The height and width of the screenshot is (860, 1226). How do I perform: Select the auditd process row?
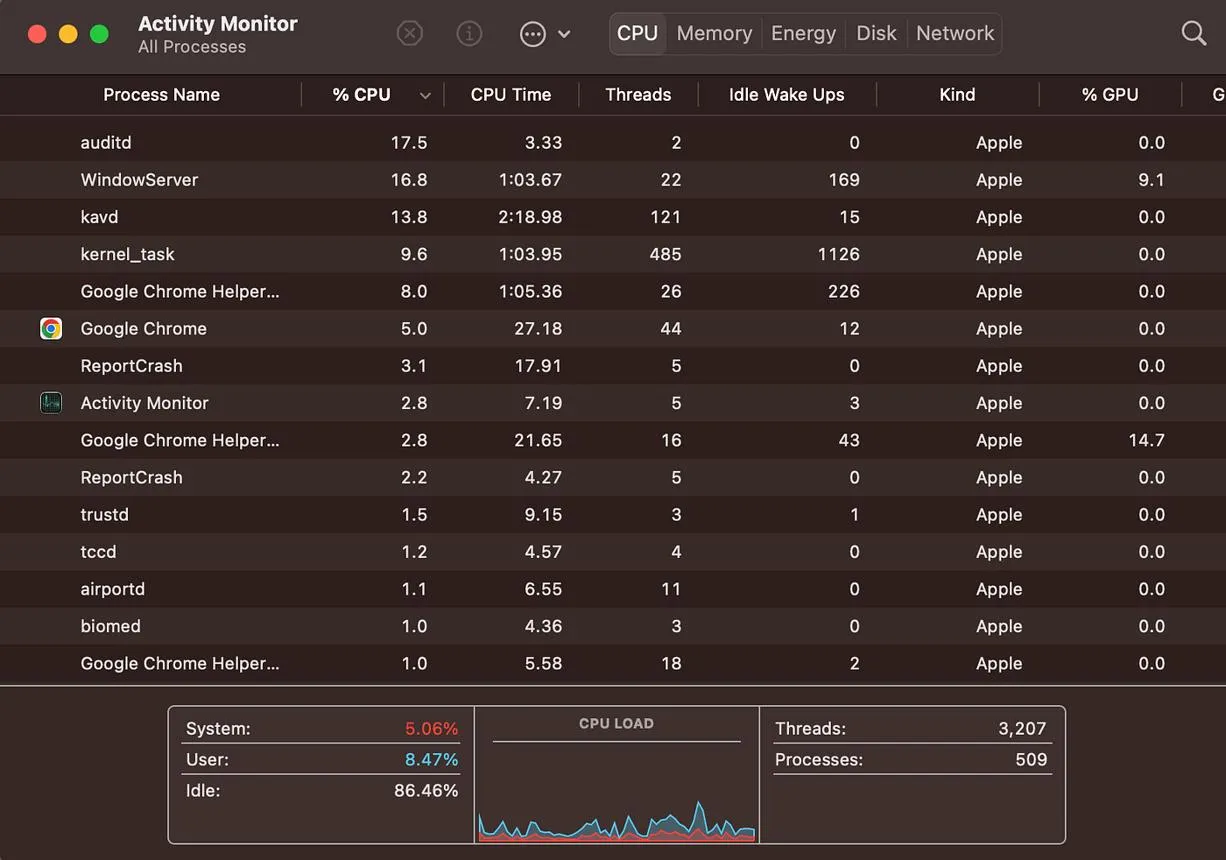(x=613, y=143)
